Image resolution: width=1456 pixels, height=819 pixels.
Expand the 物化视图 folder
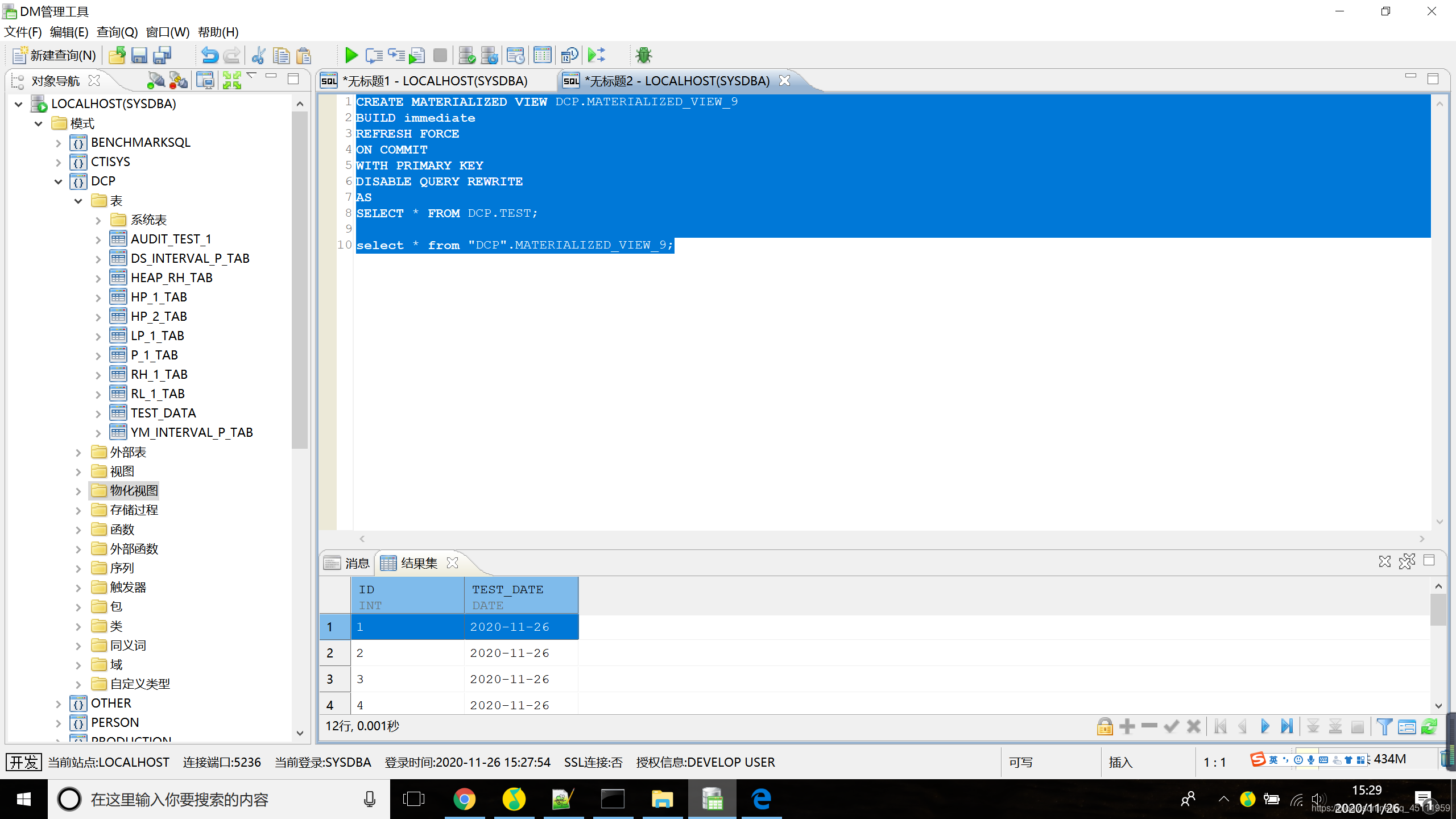[78, 491]
